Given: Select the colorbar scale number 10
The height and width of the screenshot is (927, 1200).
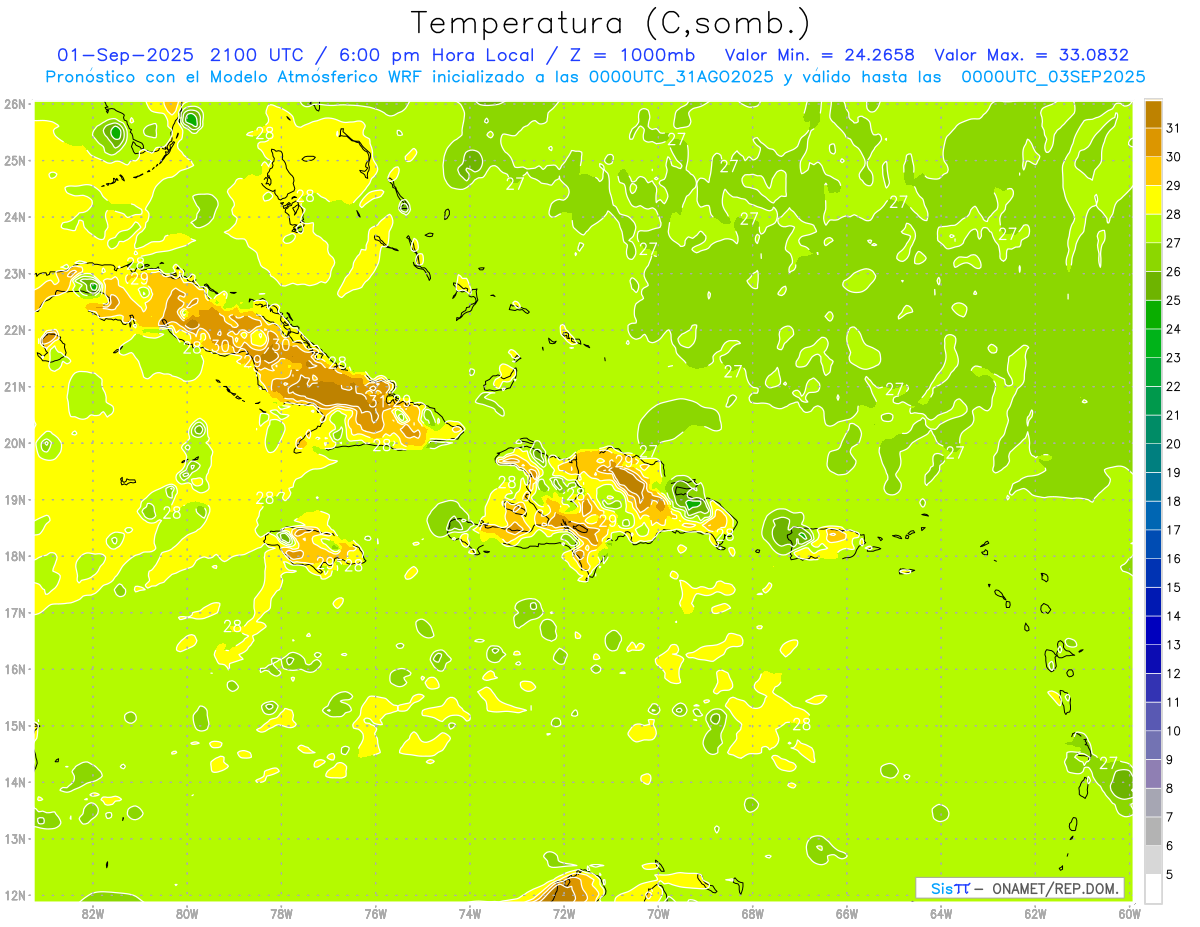Looking at the screenshot, I should (x=1175, y=731).
